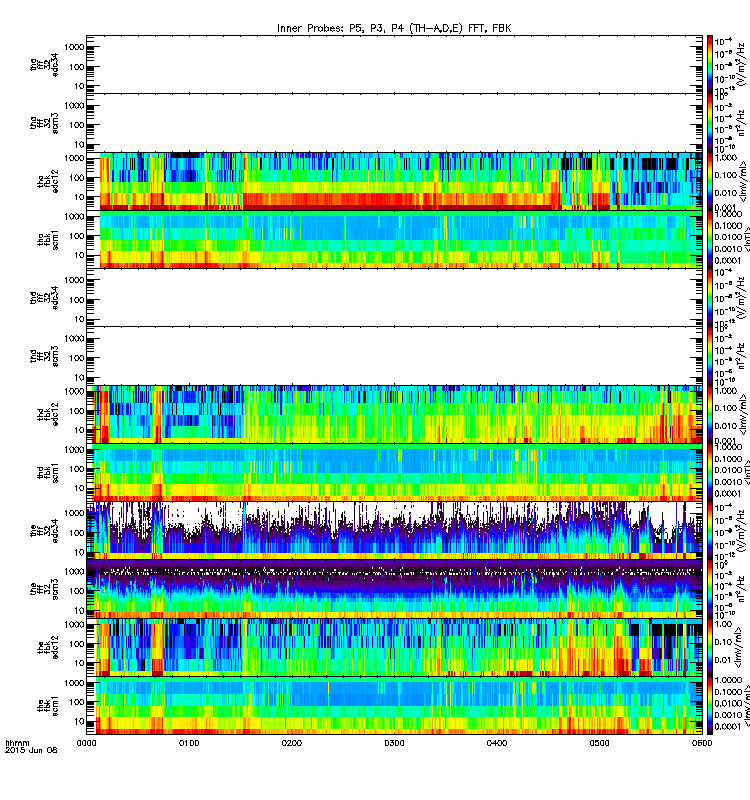Screen dimensions: 750x800
Task: Click the 10 tick of the fbk scm1 panel
Action: pyautogui.click(x=79, y=721)
